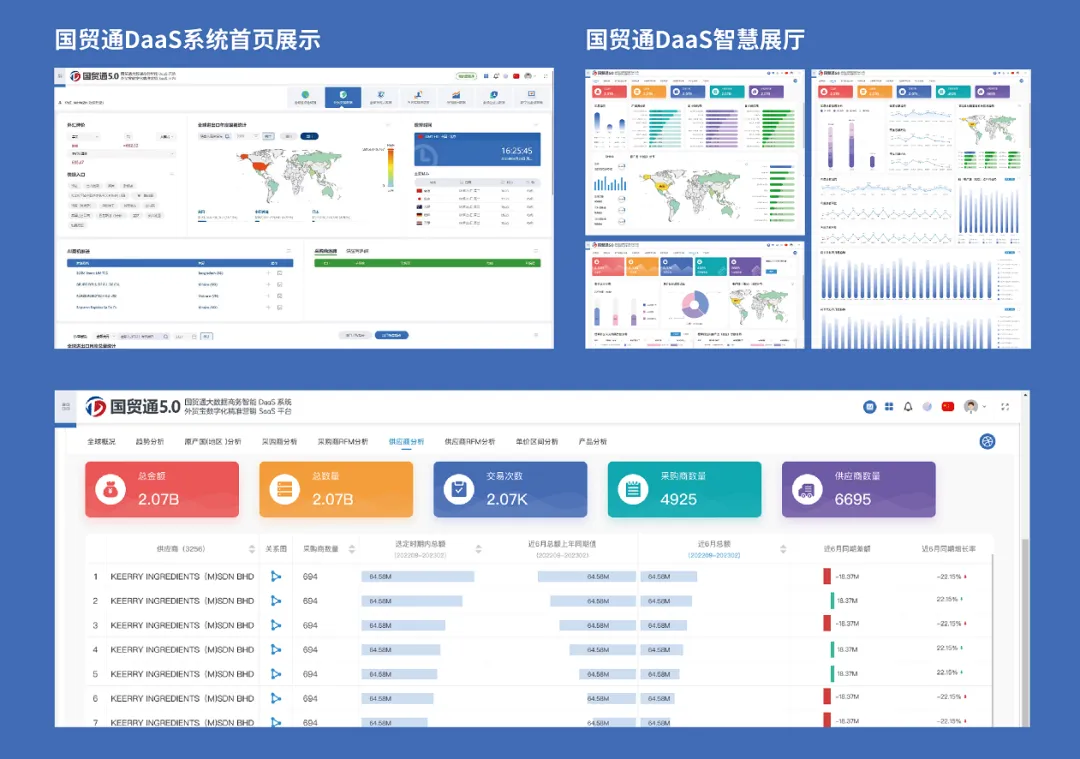Click the blue 交易次数 2.07K card
1080x759 pixels.
coord(510,489)
